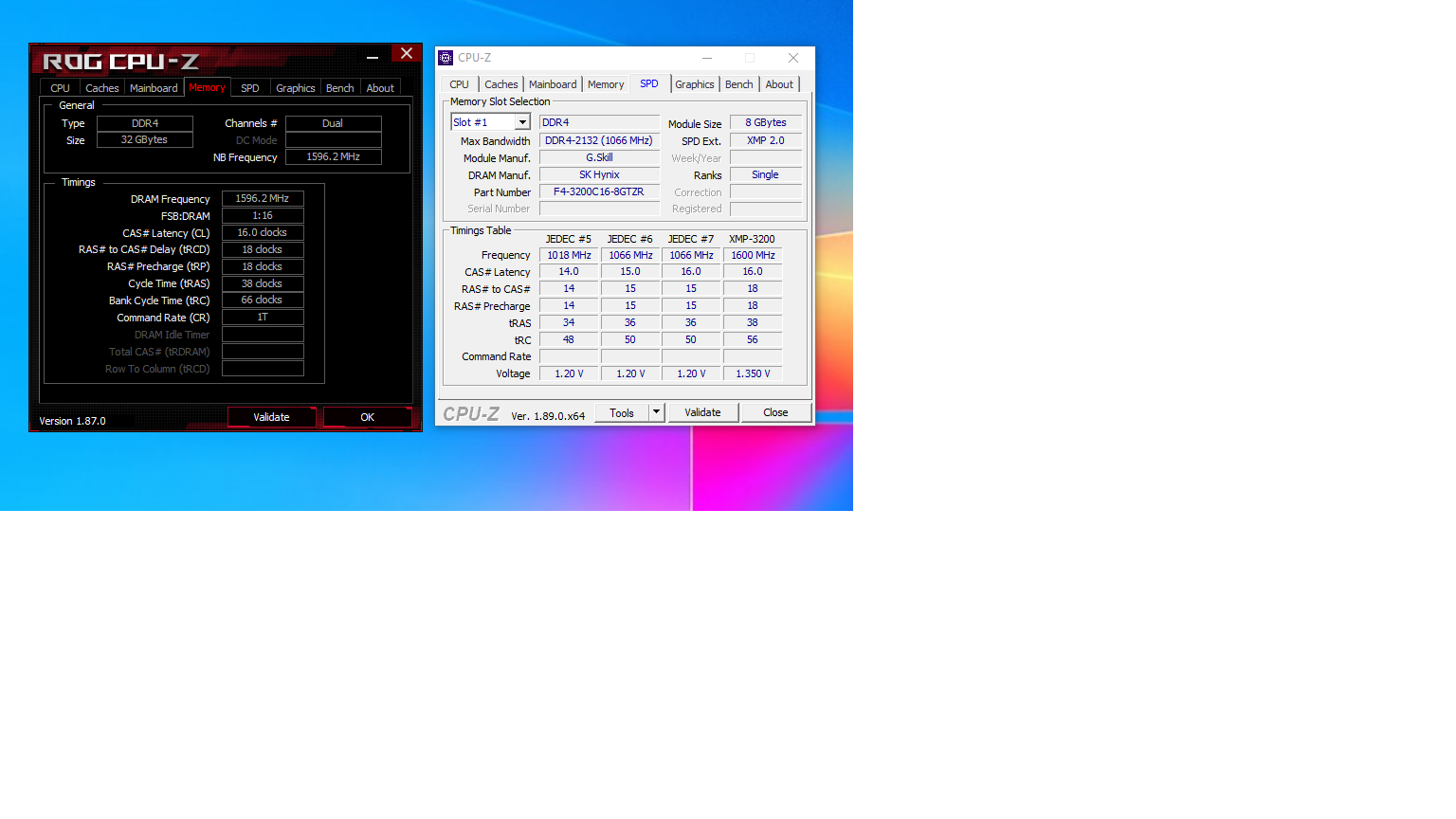
Task: Open Bench tab in ROG CPU-Z
Action: point(340,88)
